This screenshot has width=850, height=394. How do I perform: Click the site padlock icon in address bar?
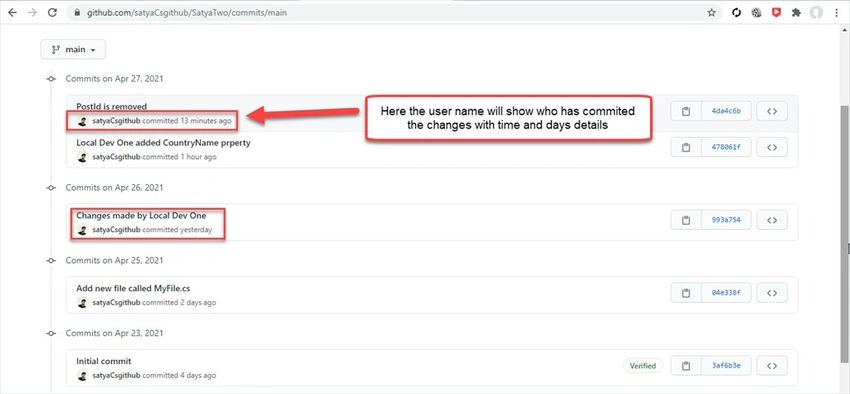click(x=77, y=13)
